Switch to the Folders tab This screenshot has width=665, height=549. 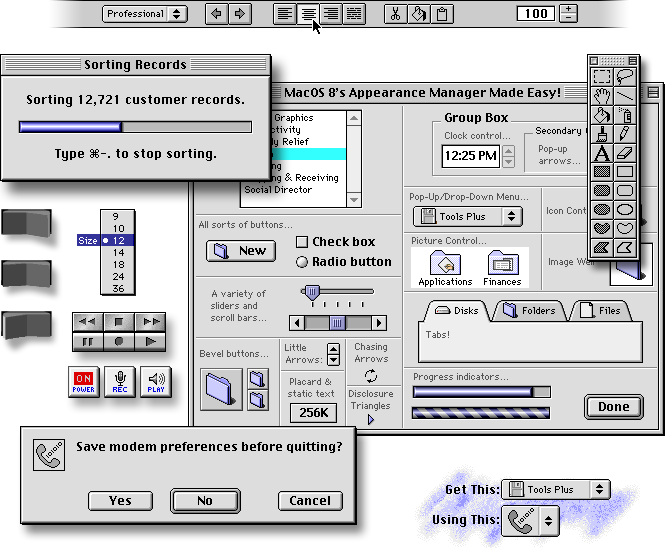pos(530,311)
